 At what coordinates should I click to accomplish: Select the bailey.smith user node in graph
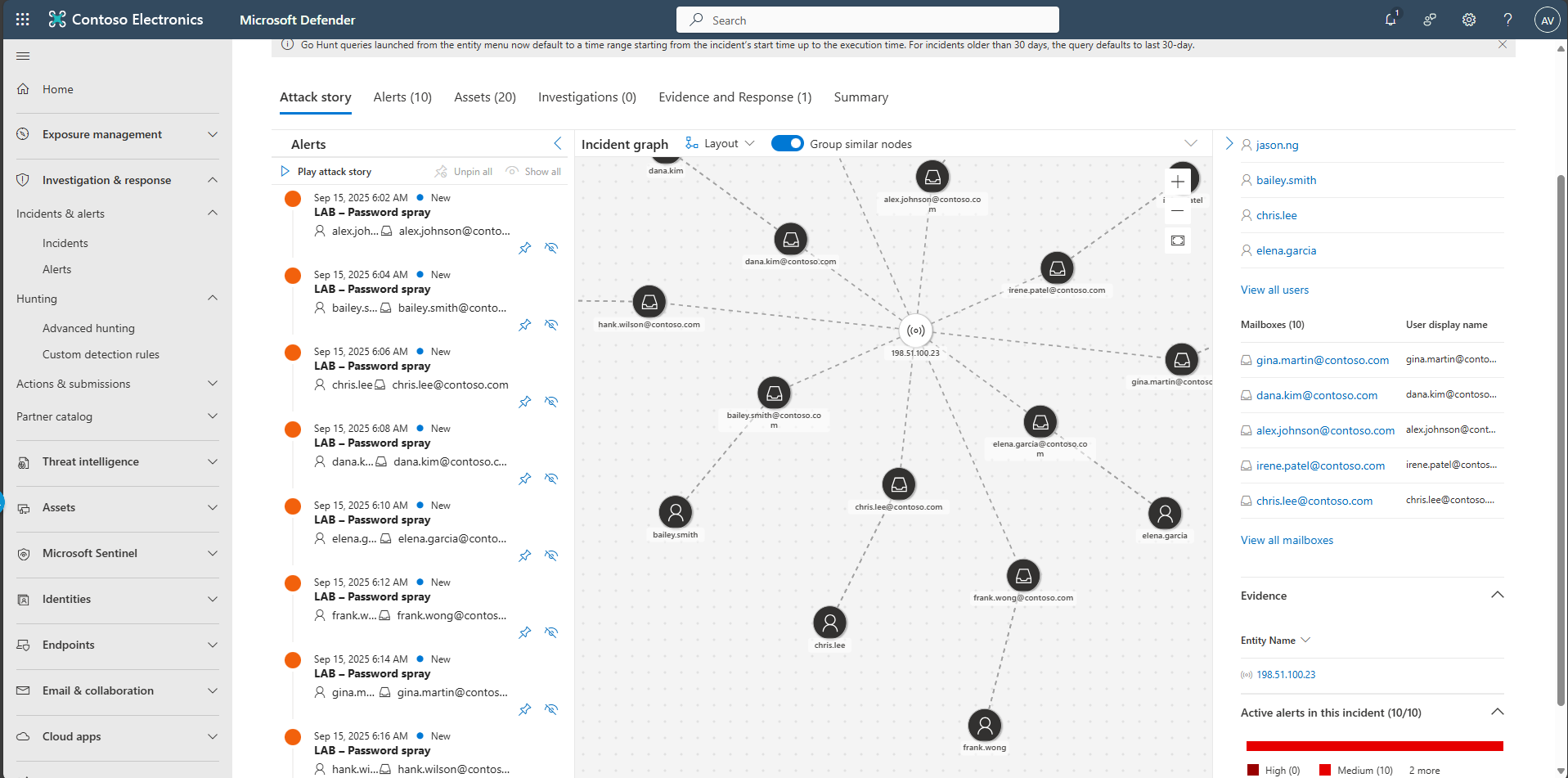[x=676, y=513]
